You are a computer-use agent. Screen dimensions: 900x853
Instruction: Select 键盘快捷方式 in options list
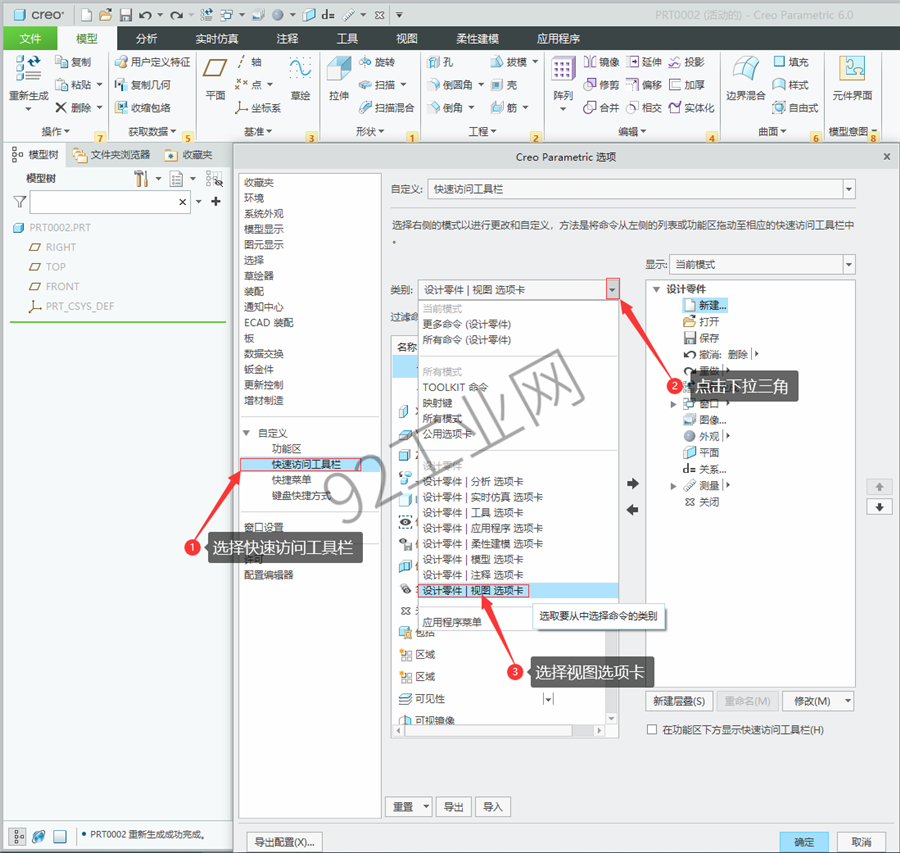coord(301,495)
